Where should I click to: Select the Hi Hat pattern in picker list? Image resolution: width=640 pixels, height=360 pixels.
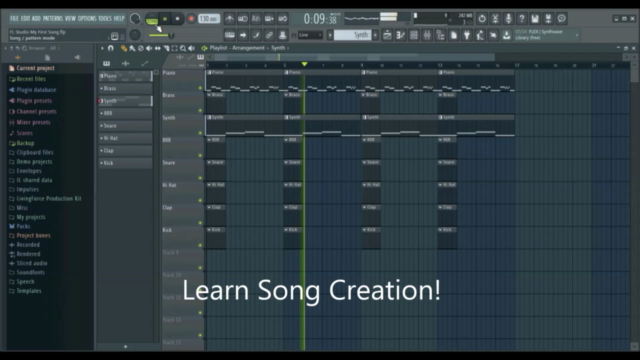[x=126, y=138]
